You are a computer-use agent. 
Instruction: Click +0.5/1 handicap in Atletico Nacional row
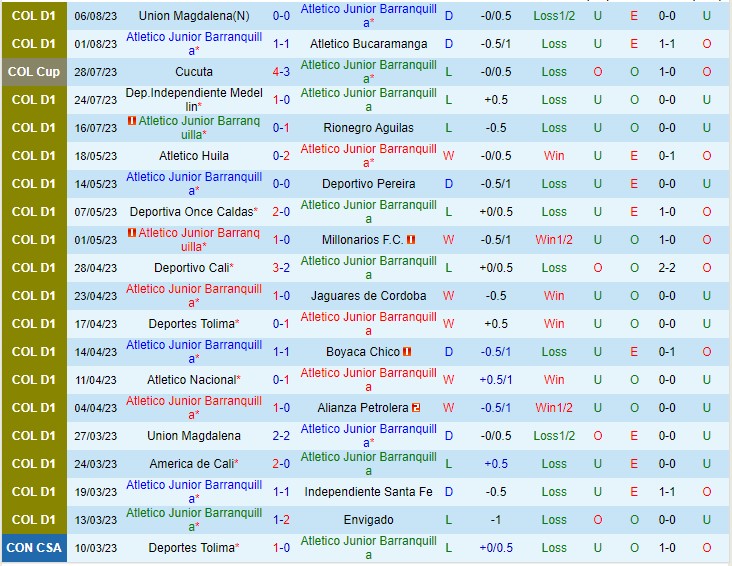pos(496,380)
